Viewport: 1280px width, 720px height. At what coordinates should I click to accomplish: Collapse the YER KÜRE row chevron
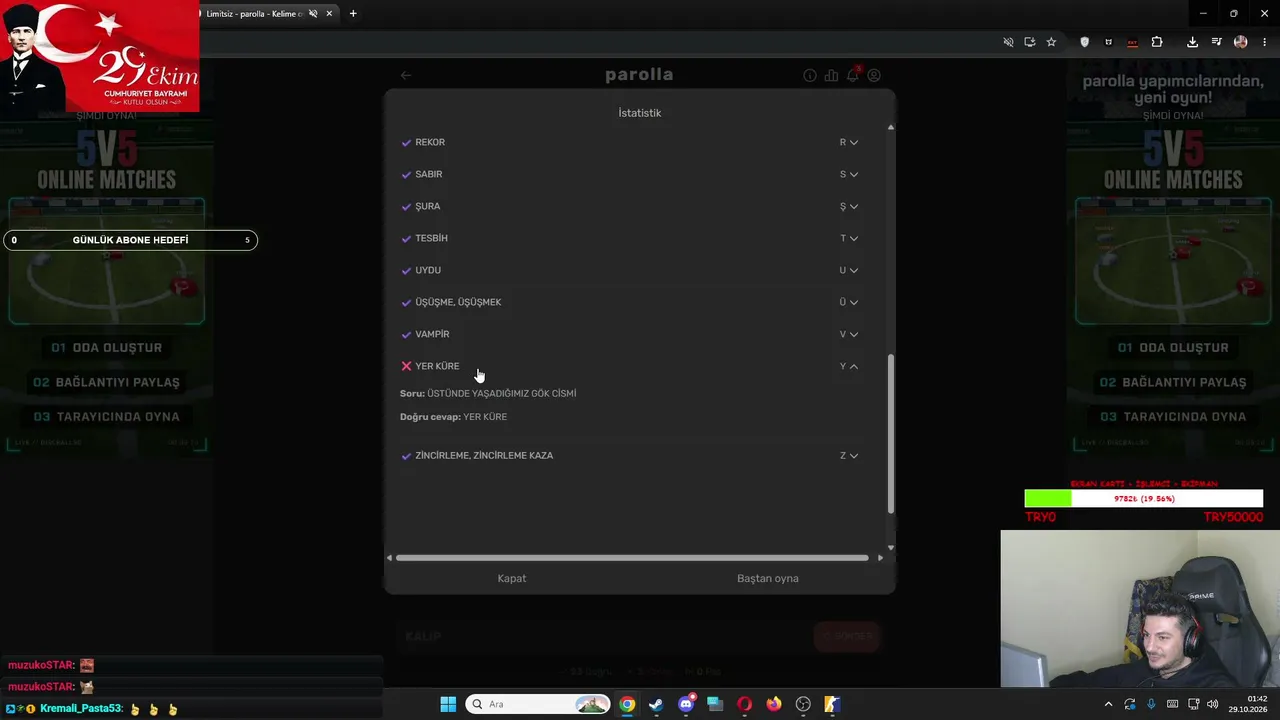853,366
